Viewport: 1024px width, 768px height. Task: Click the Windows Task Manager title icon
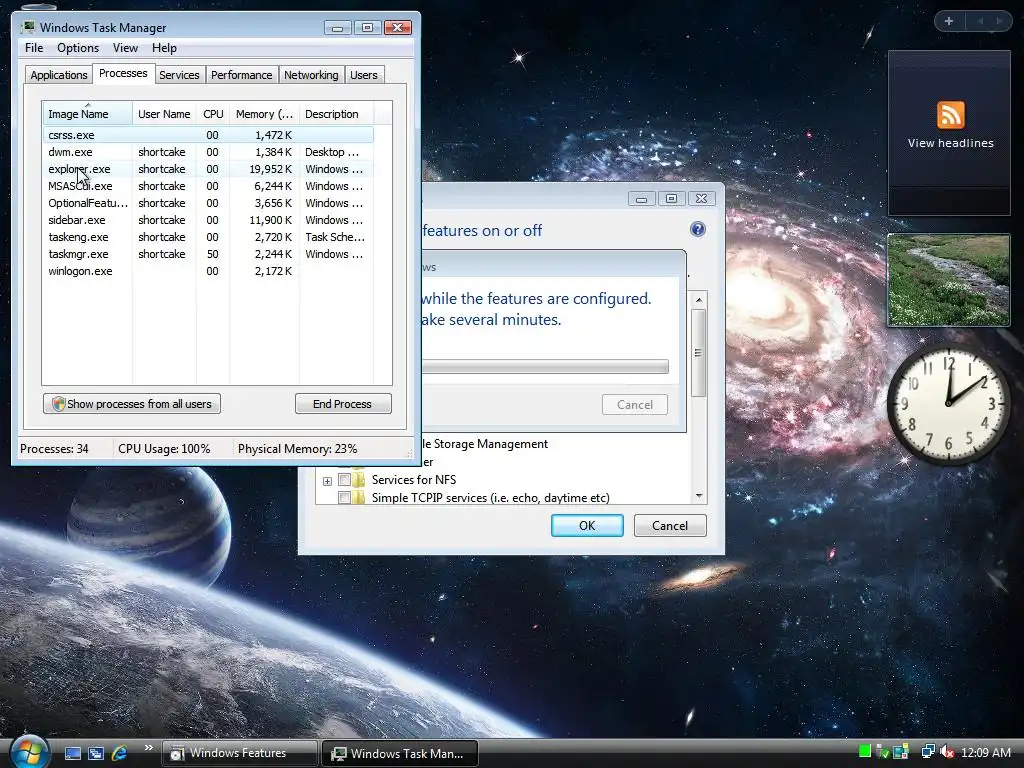tap(27, 27)
